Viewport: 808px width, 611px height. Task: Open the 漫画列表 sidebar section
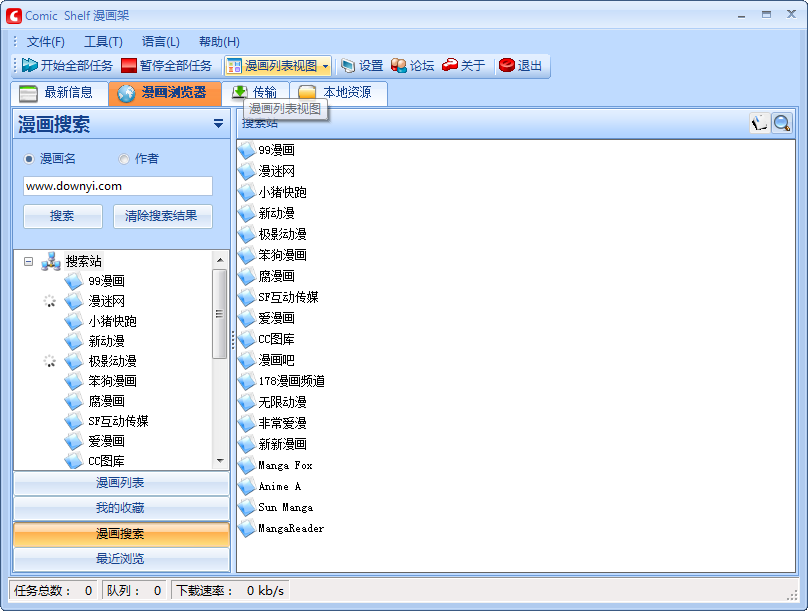[121, 483]
